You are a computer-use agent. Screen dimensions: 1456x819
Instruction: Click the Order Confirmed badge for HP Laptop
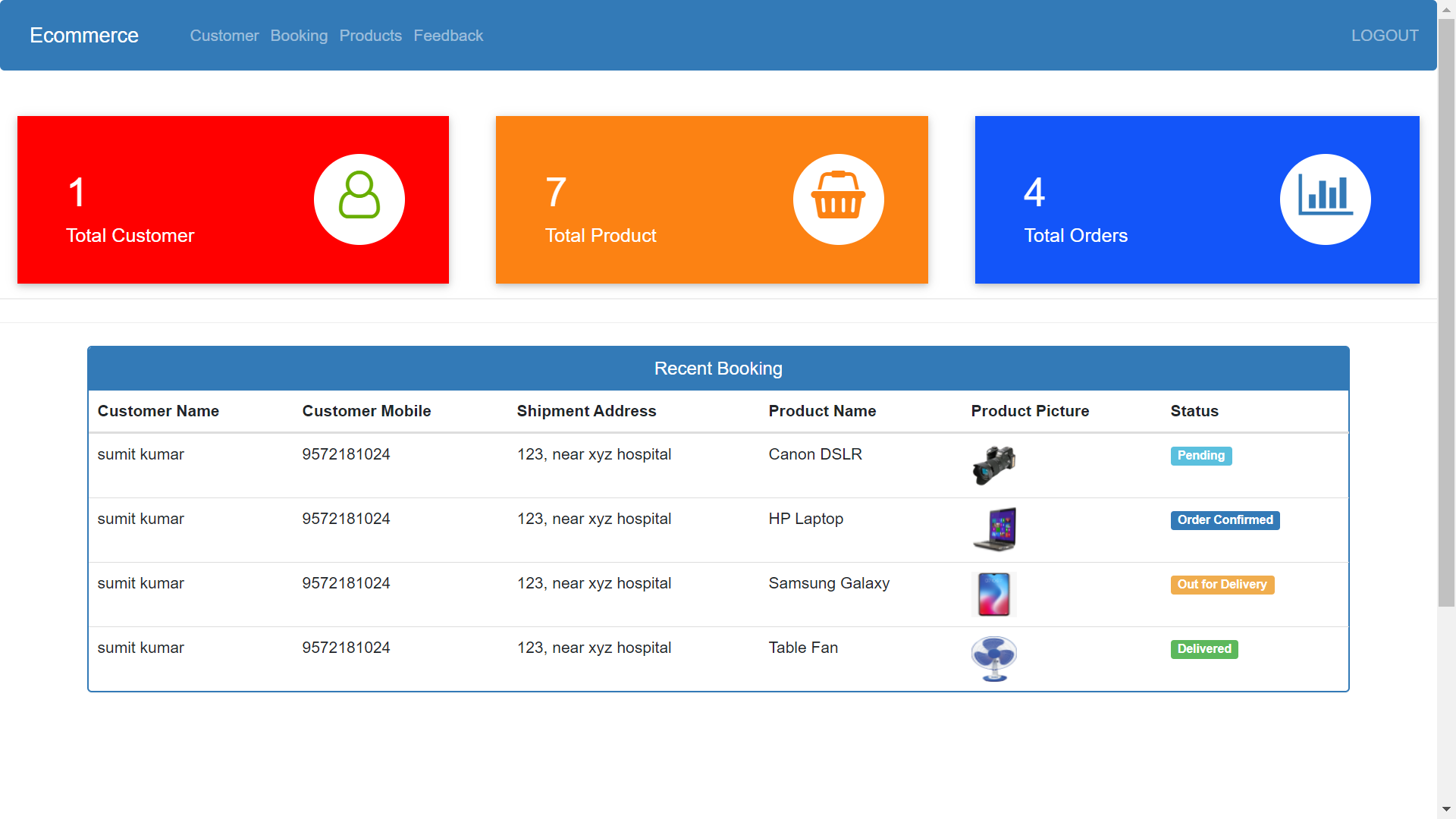pyautogui.click(x=1225, y=520)
